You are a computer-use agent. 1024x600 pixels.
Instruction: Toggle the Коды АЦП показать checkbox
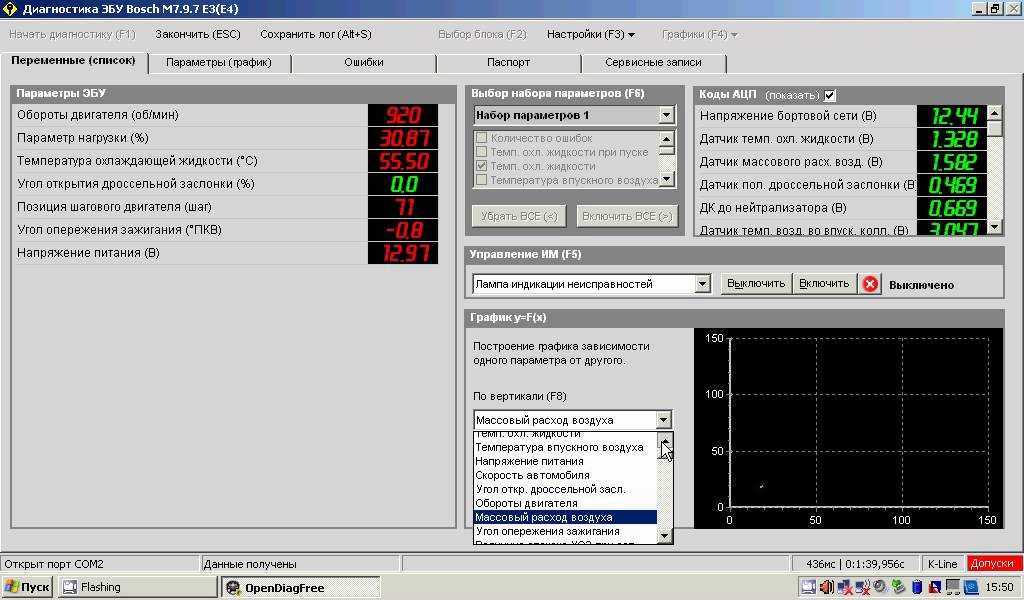[829, 95]
